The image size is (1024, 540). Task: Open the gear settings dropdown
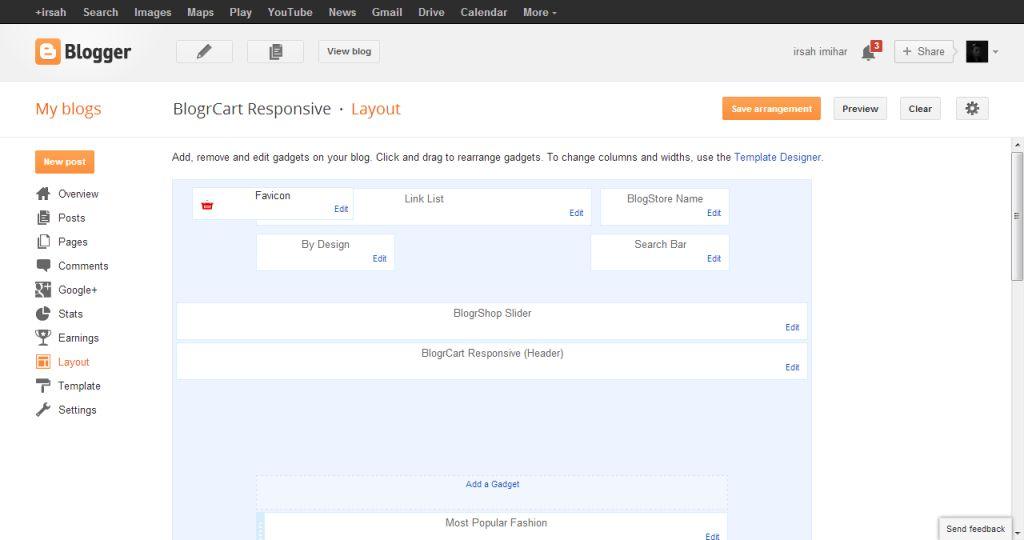(x=972, y=108)
